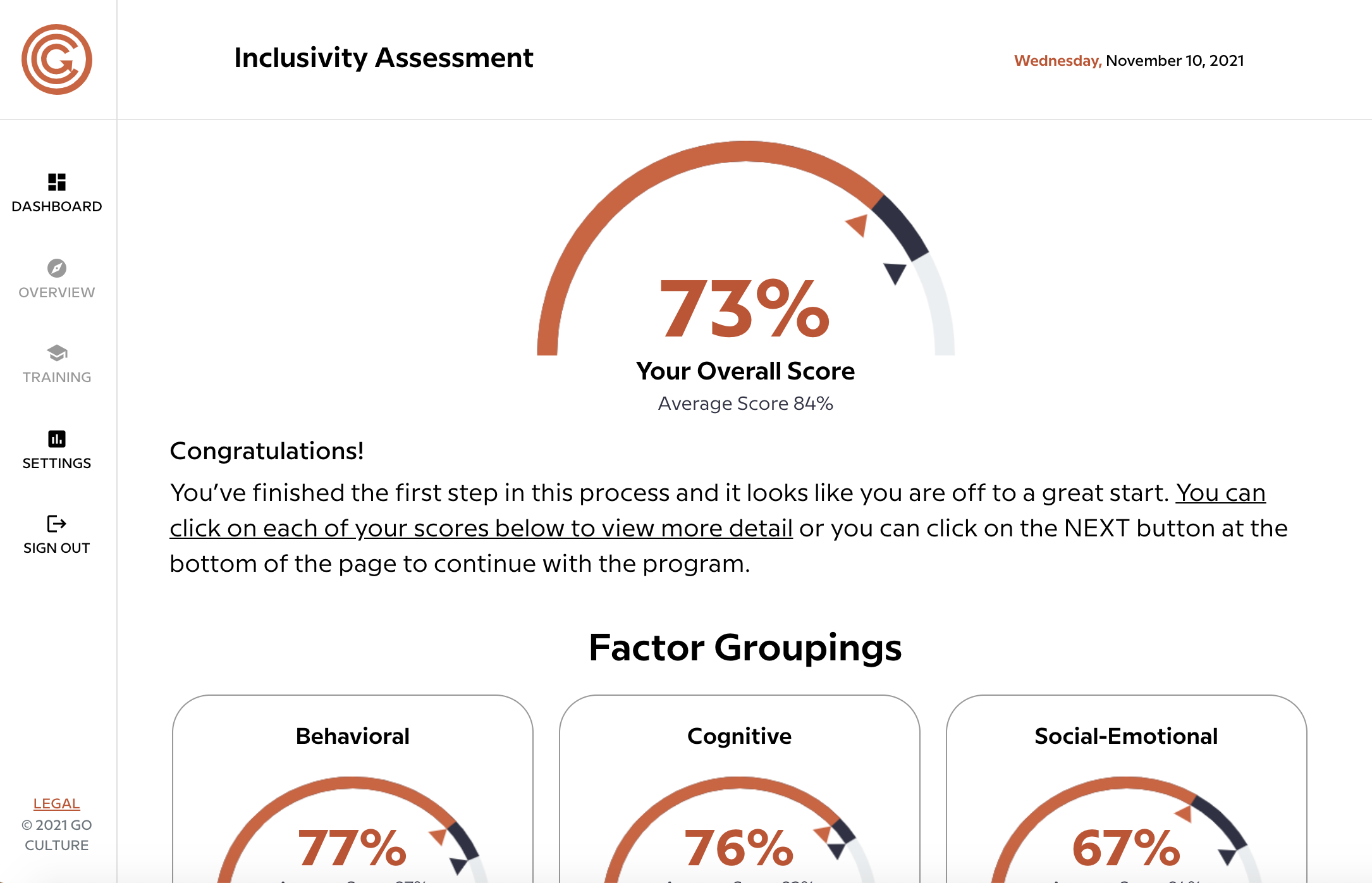Click the 67% Social-Emotional score

point(1127,848)
